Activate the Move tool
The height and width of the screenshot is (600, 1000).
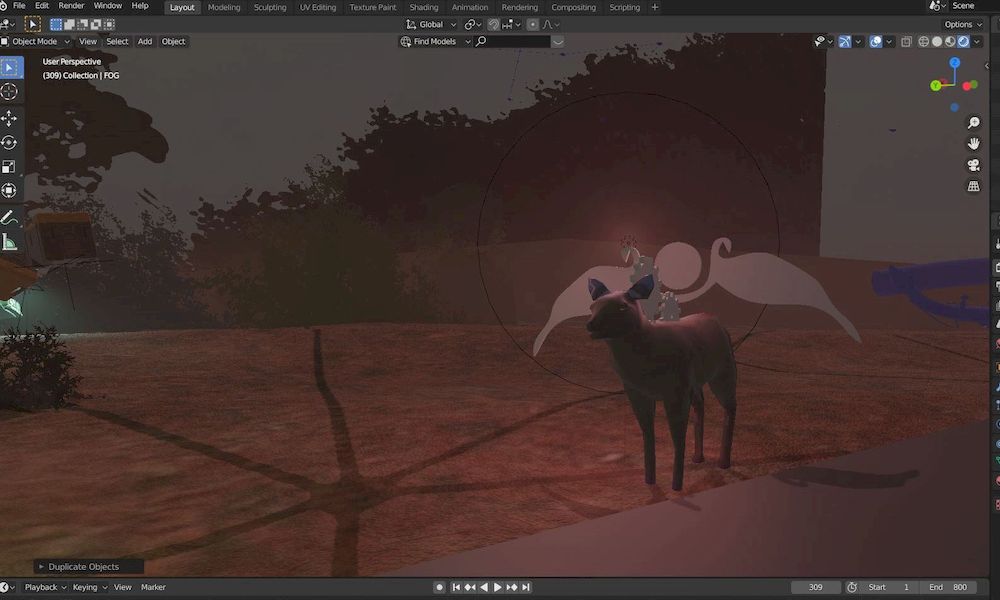[10, 117]
